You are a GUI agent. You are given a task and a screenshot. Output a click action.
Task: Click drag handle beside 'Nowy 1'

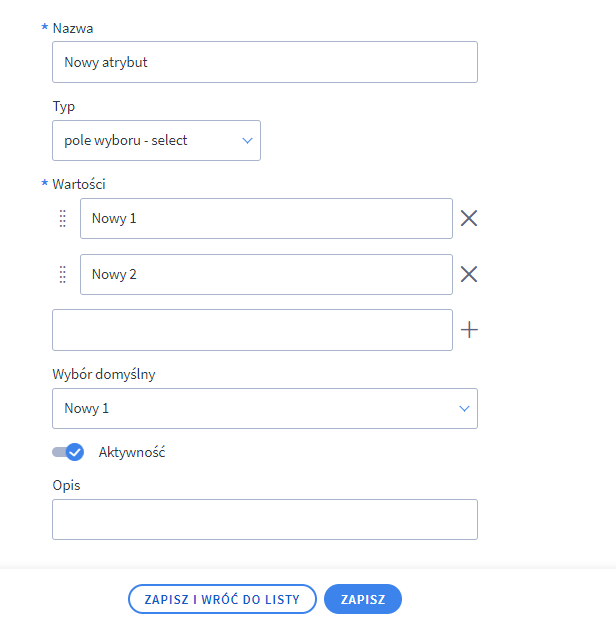click(x=62, y=218)
